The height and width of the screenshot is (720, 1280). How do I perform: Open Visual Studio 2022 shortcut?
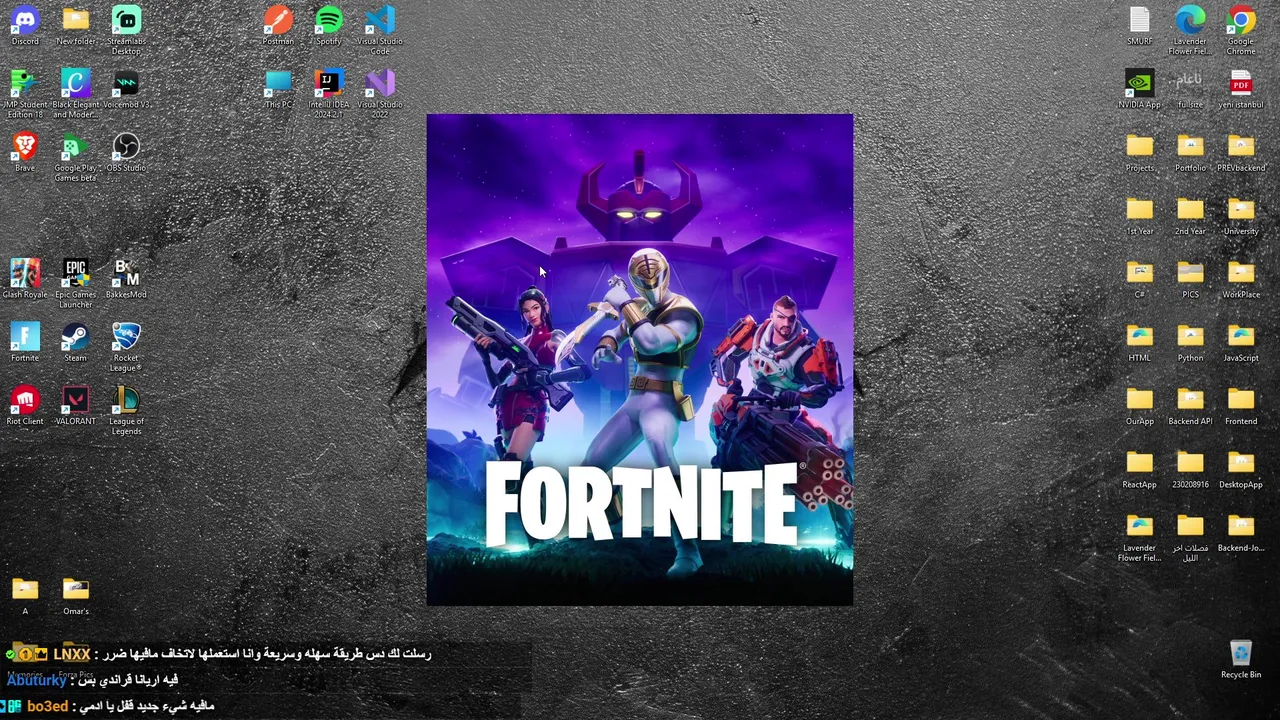[x=380, y=94]
